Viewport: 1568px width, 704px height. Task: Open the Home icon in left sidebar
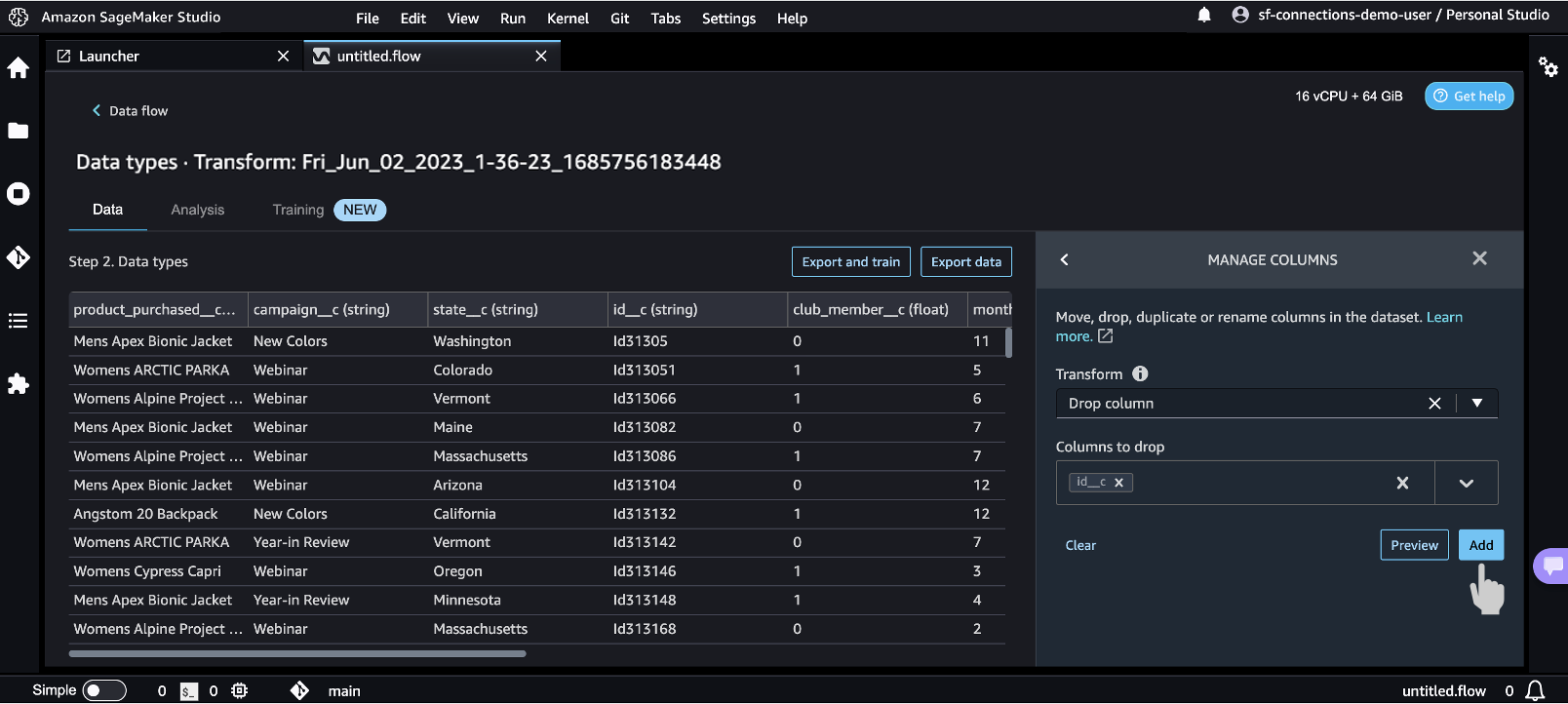point(18,67)
